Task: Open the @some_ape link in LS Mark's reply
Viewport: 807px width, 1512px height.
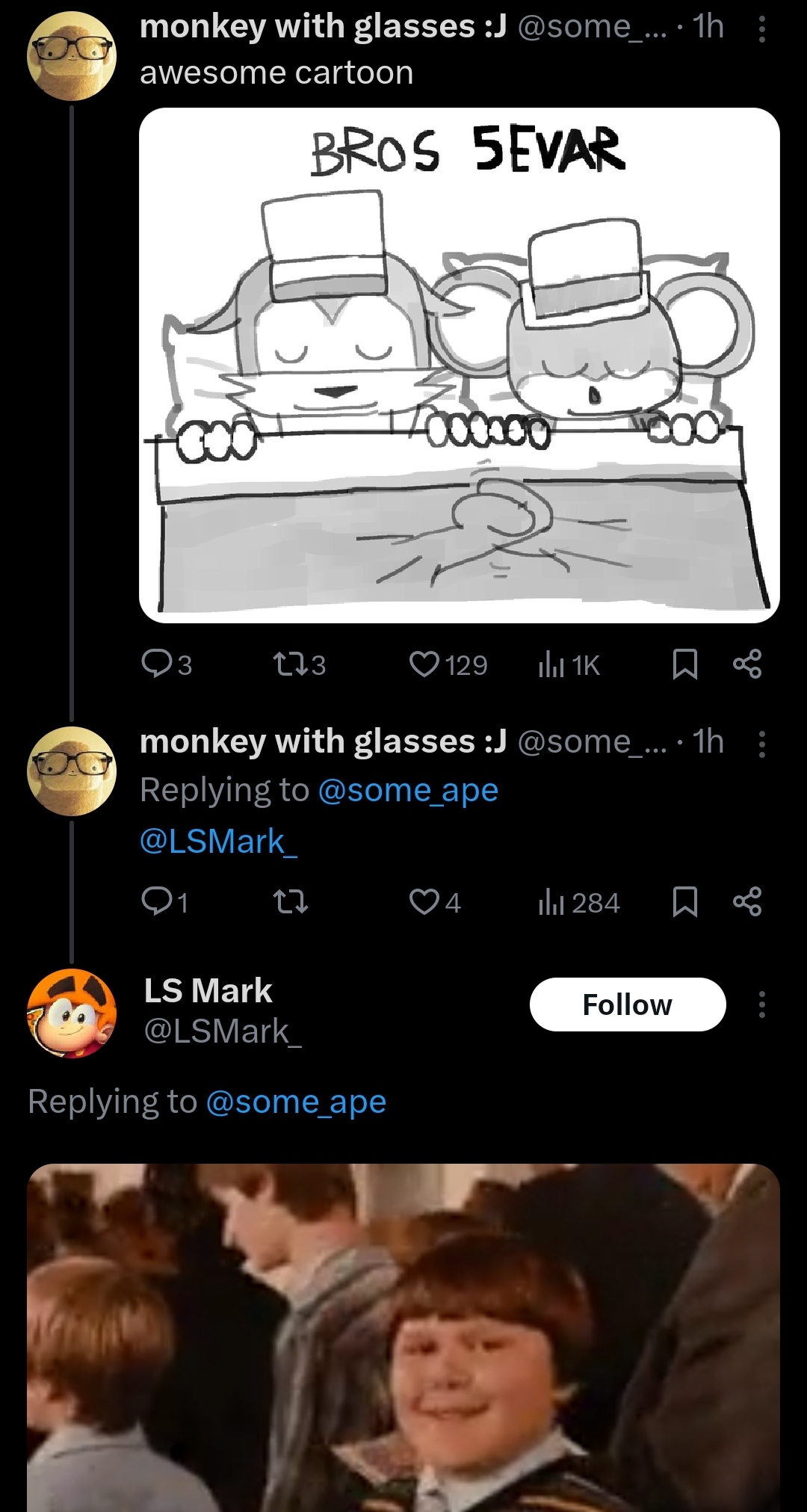Action: point(296,1102)
